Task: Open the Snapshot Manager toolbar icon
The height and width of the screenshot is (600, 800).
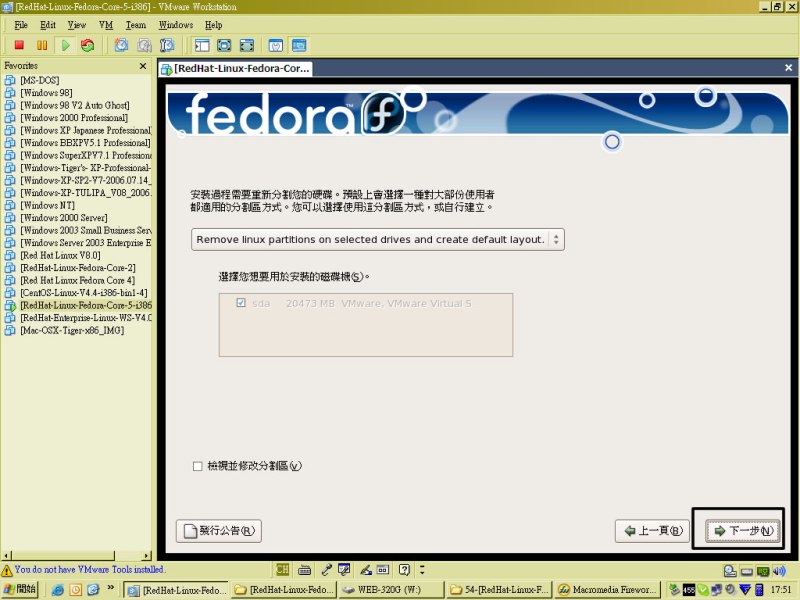Action: (x=167, y=45)
